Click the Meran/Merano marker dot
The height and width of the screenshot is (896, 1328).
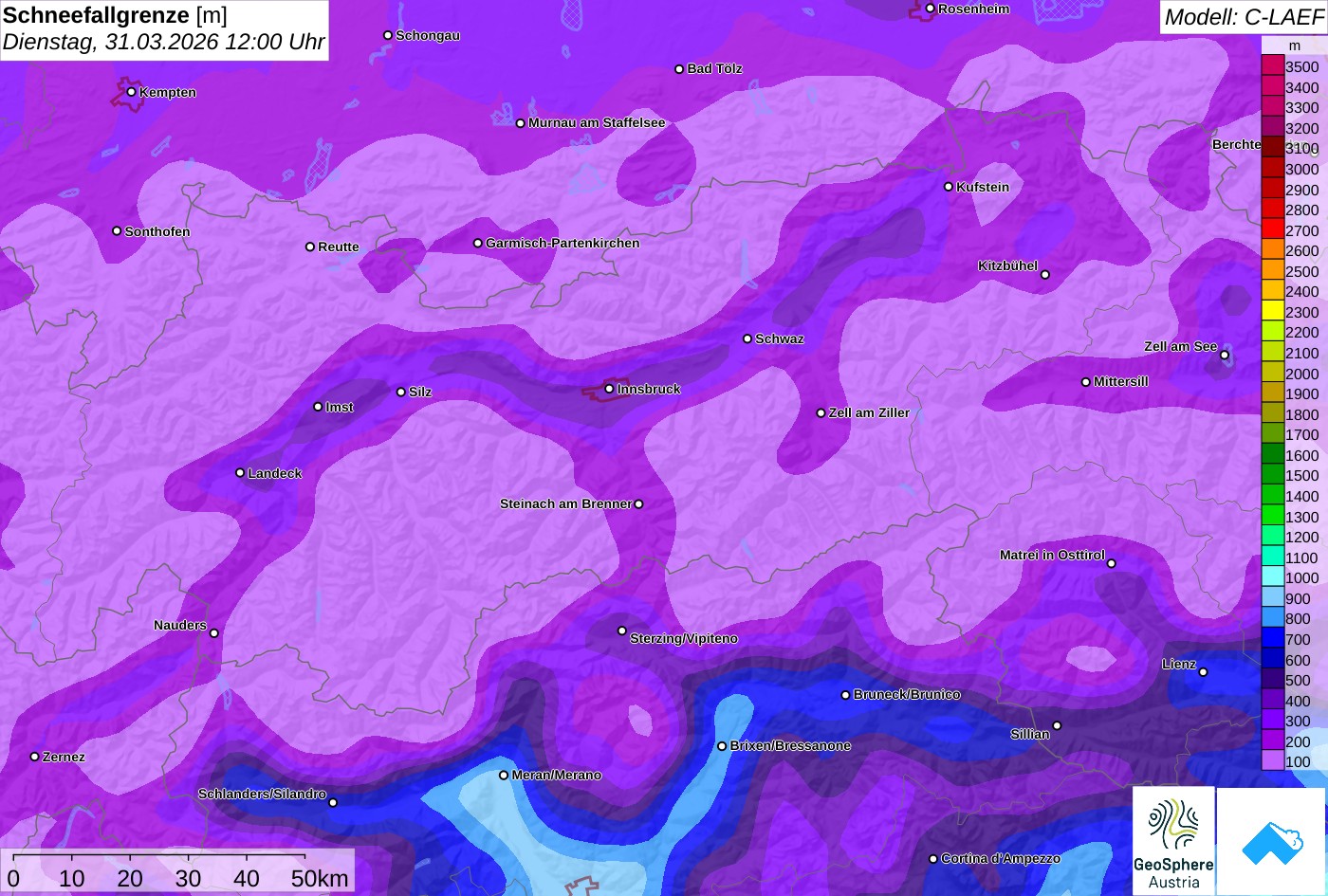[504, 775]
